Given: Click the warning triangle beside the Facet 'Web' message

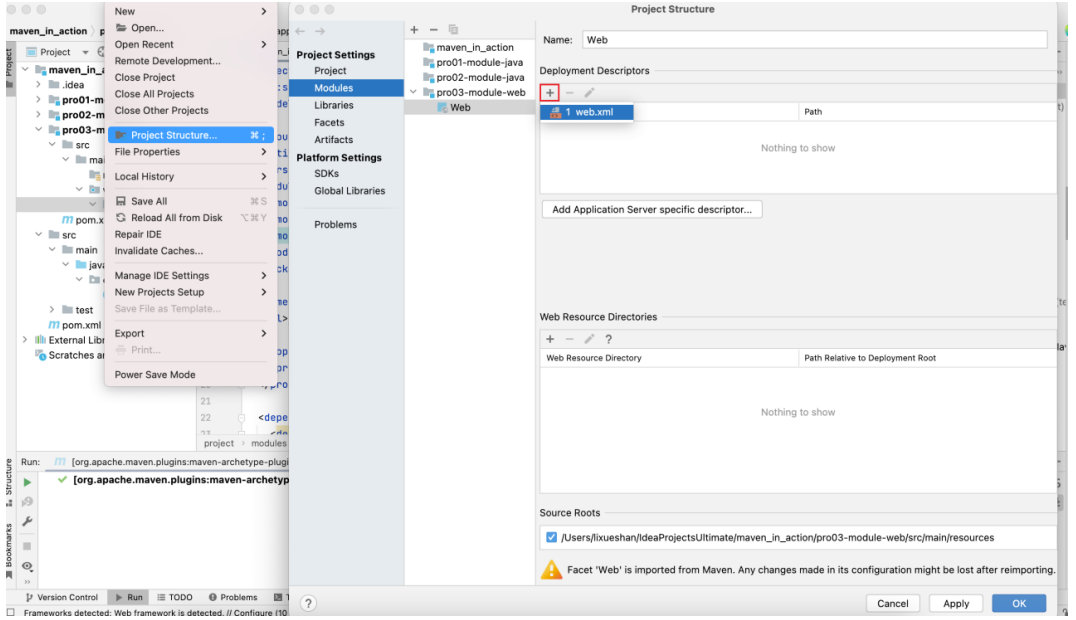Looking at the screenshot, I should 551,570.
